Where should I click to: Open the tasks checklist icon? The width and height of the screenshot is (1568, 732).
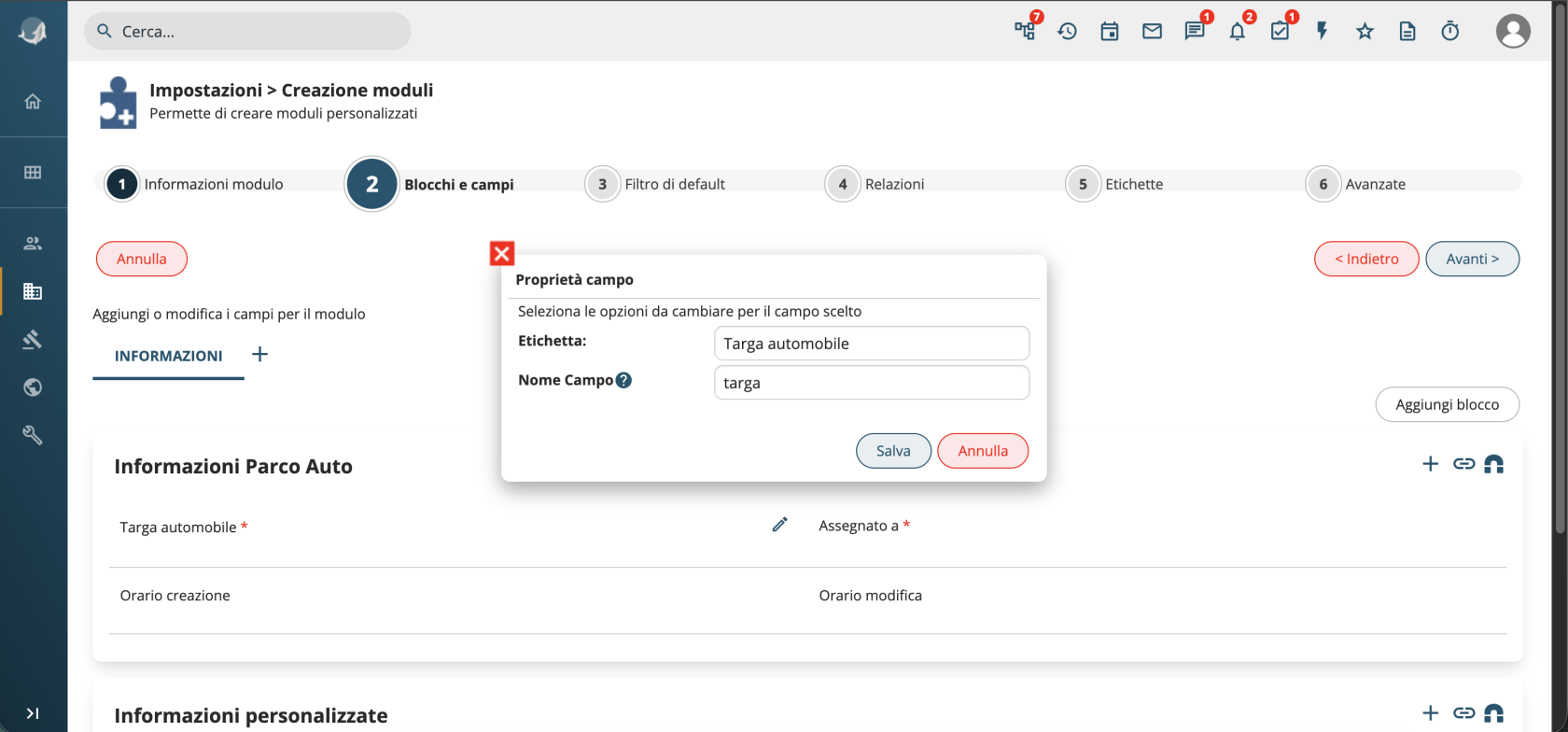click(1280, 31)
